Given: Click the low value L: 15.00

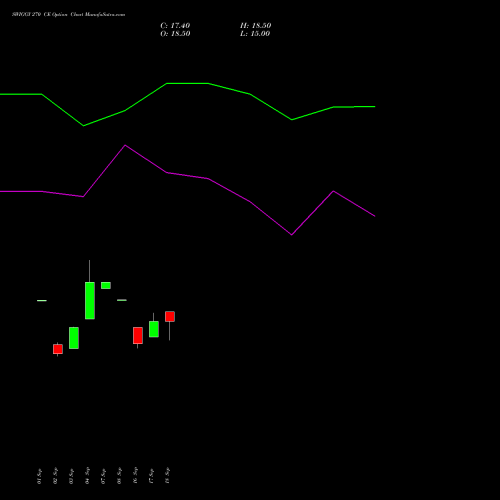Looking at the screenshot, I should pyautogui.click(x=255, y=34).
